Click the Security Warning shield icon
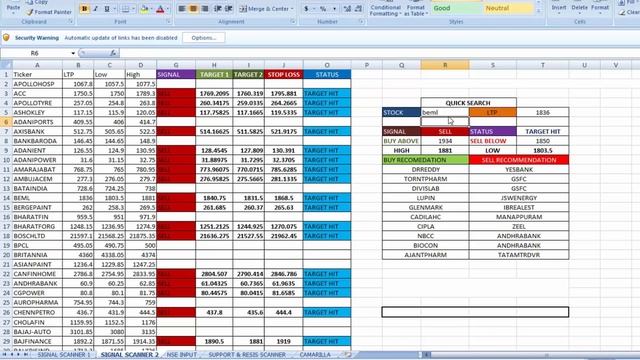Viewport: 640px width, 360px height. [6, 38]
